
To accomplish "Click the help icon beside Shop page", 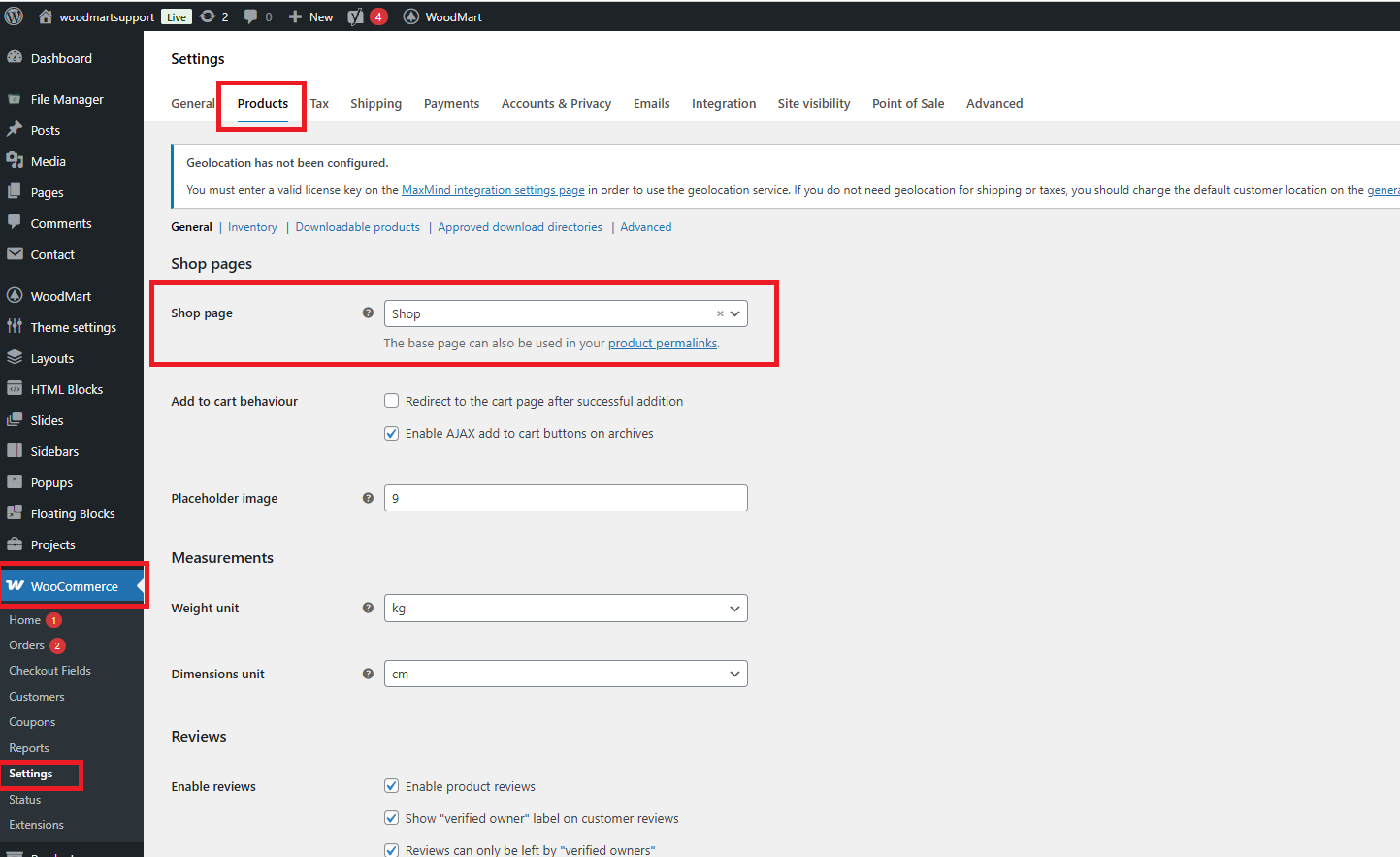I will [x=368, y=313].
